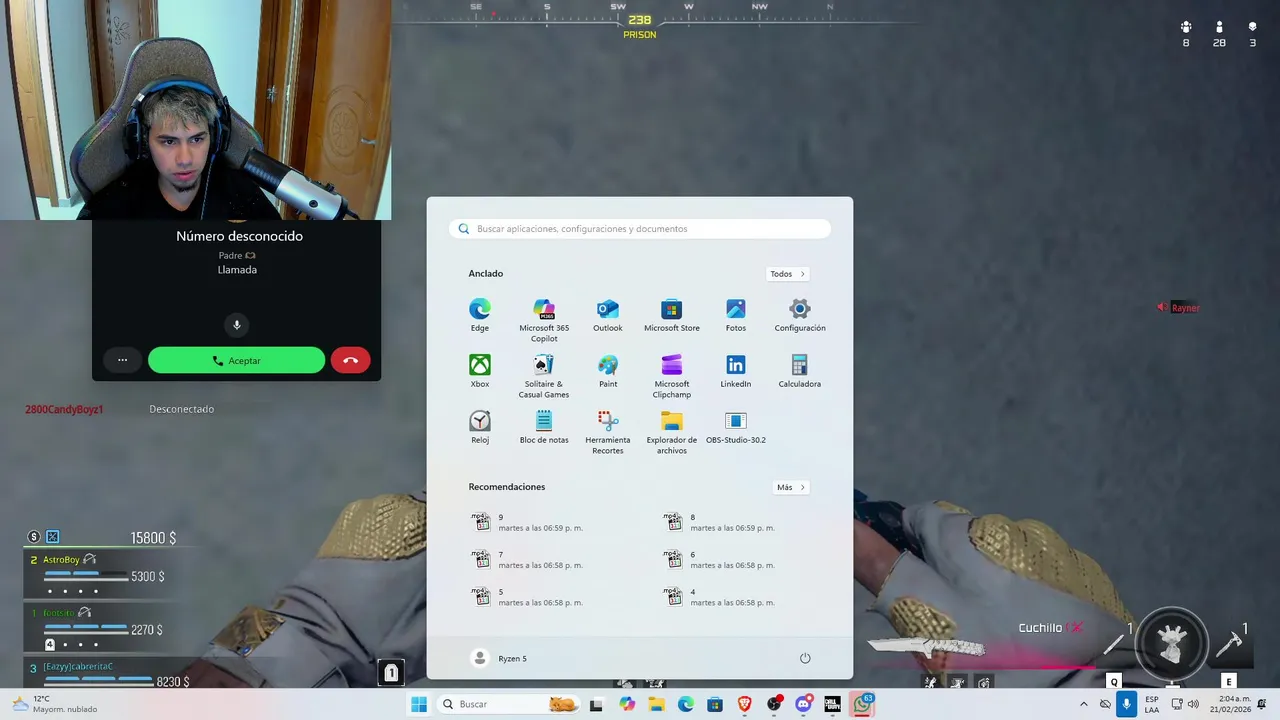Open the call's three-dot options
This screenshot has width=1280, height=720.
point(122,360)
